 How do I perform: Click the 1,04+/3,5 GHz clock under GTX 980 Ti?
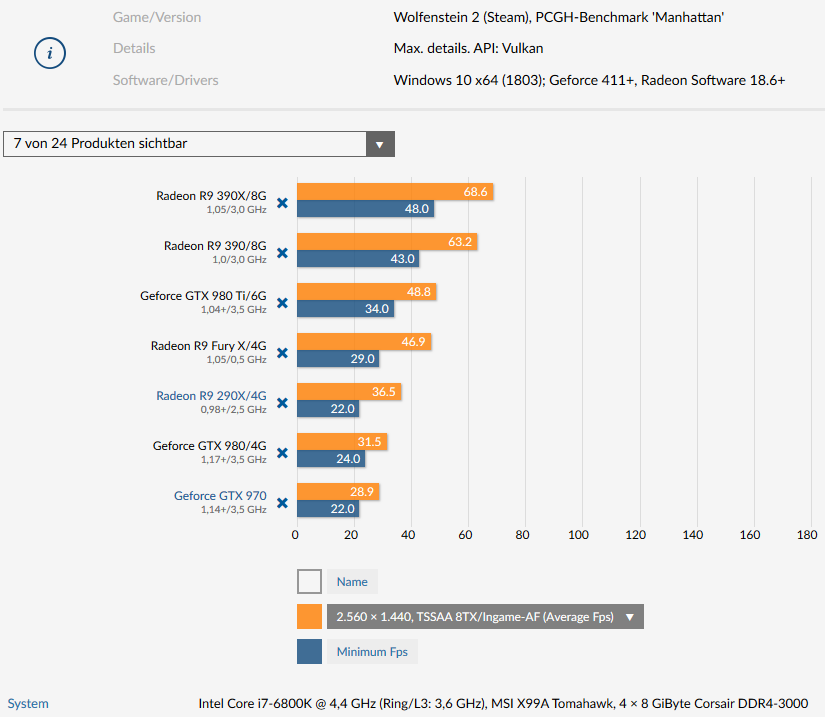coord(234,309)
